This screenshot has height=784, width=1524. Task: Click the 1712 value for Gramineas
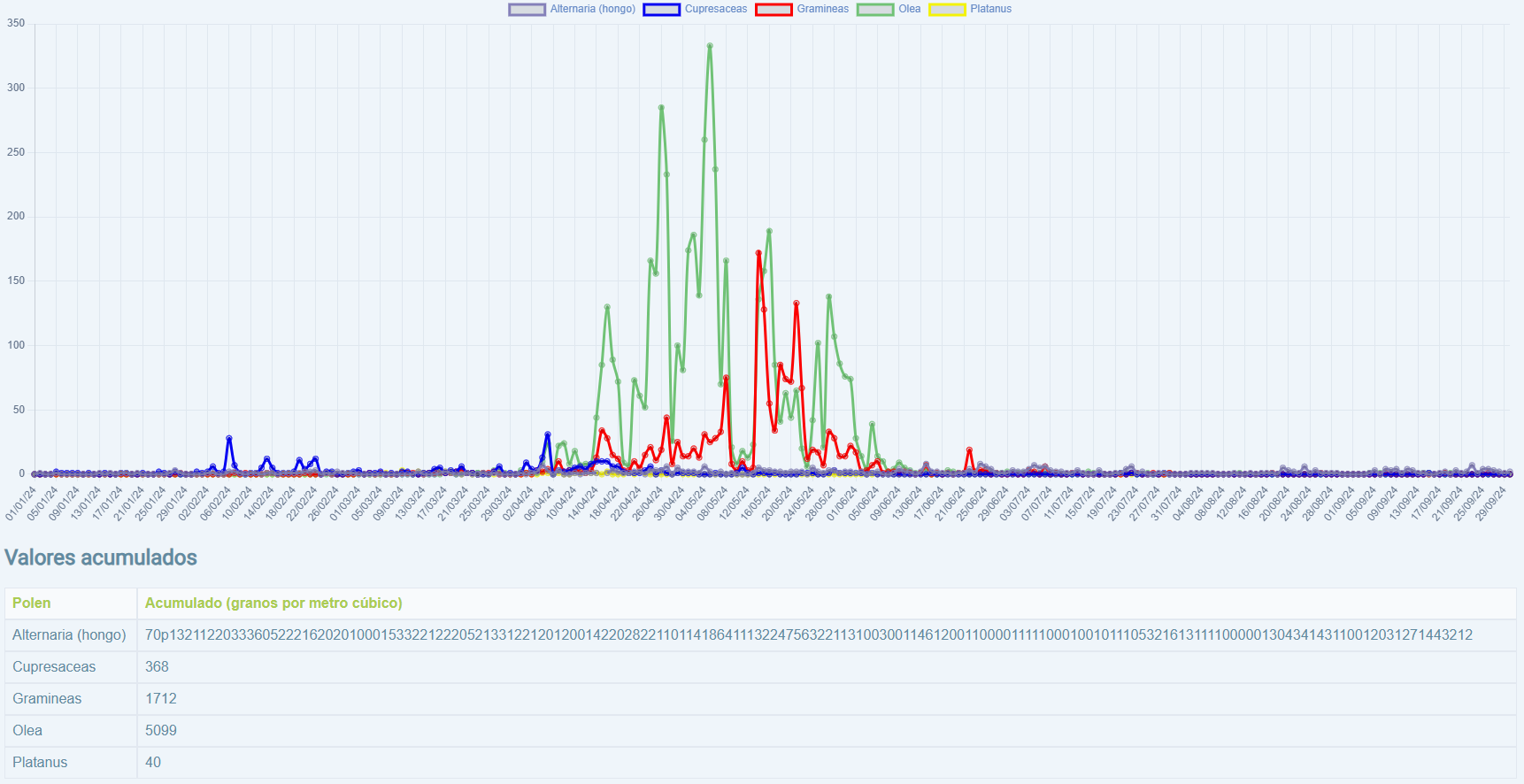point(161,698)
